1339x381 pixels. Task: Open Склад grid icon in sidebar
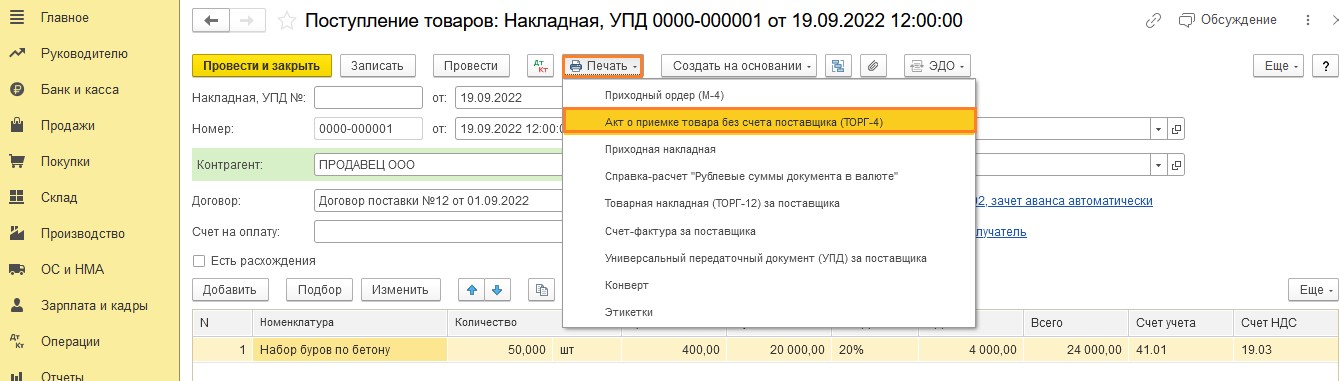click(17, 197)
